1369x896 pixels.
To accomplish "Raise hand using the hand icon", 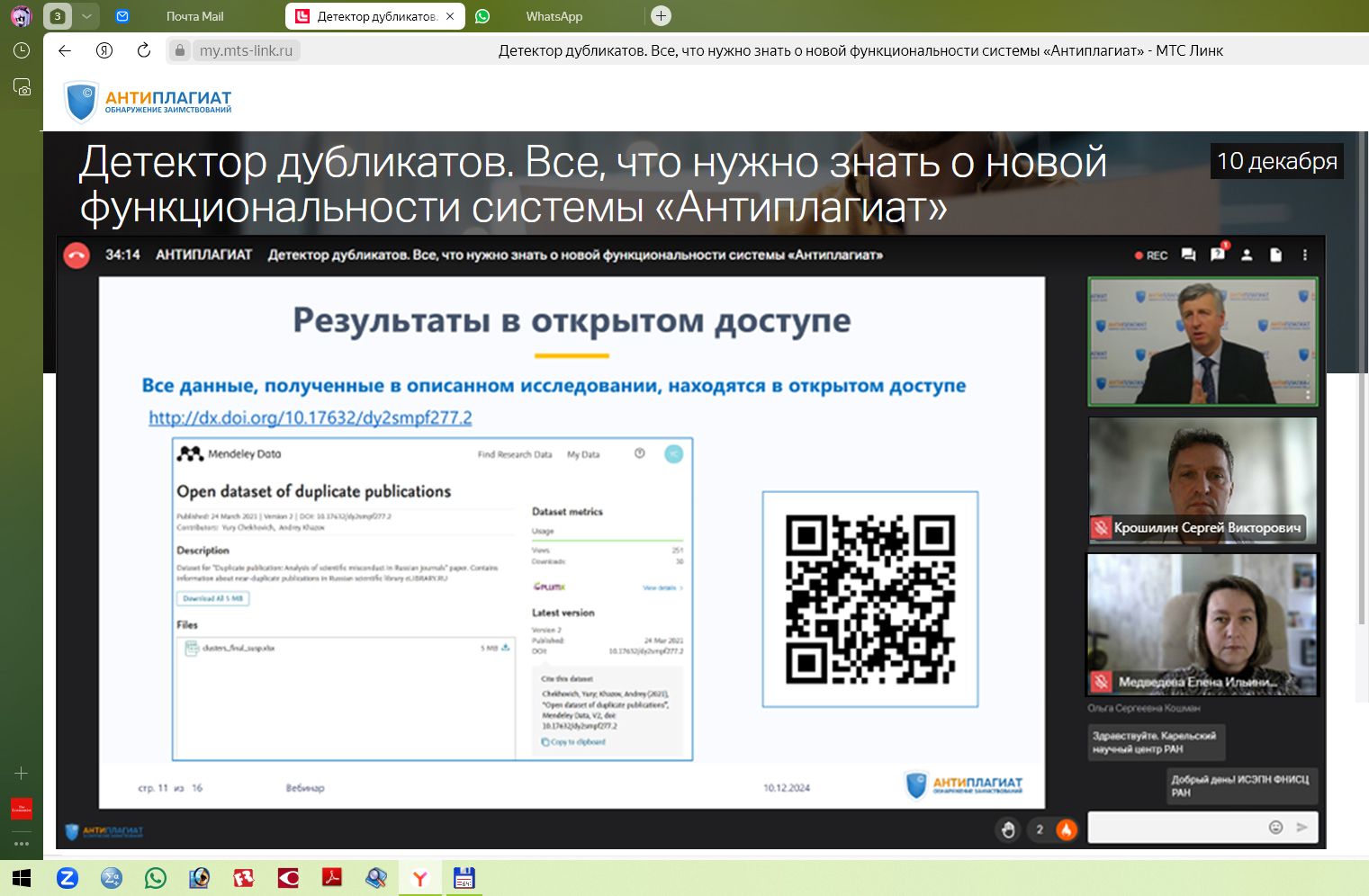I will pos(1009,829).
